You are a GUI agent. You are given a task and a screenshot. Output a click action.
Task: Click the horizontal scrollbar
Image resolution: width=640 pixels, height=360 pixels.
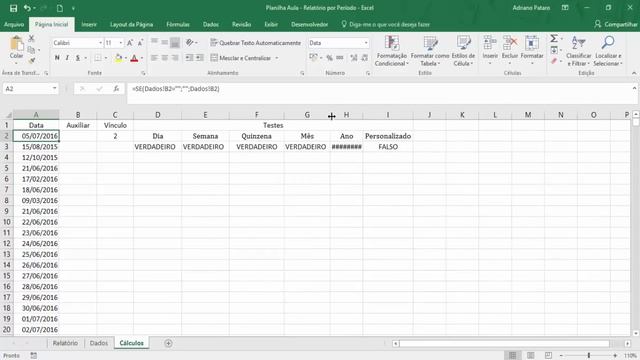504,344
